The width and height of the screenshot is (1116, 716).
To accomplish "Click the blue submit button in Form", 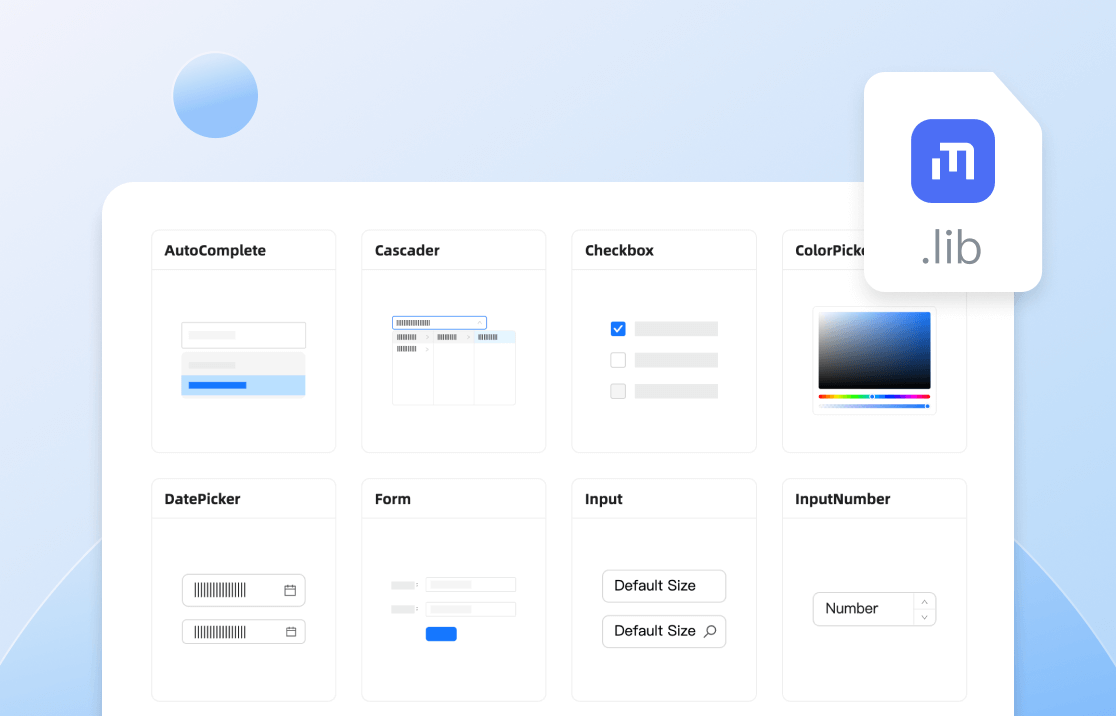I will (441, 634).
